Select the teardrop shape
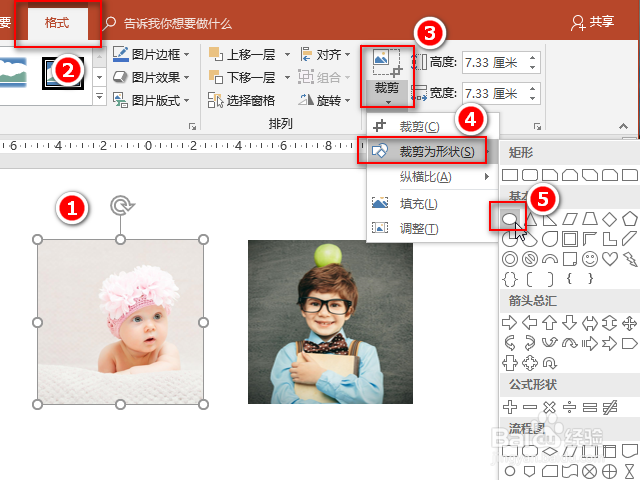This screenshot has height=480, width=640. pos(550,239)
